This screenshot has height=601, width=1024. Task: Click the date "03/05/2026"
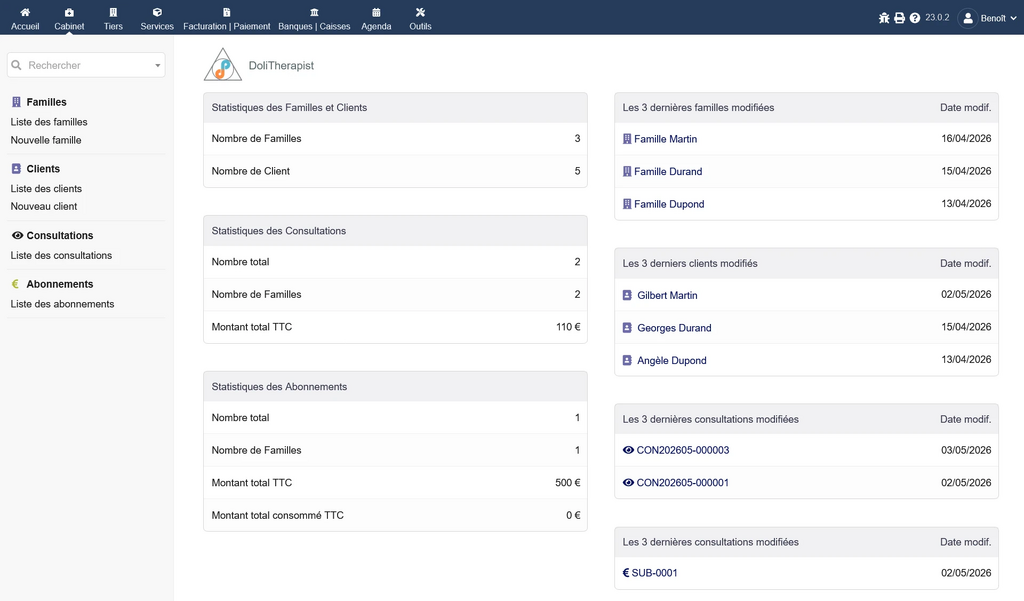click(x=966, y=450)
